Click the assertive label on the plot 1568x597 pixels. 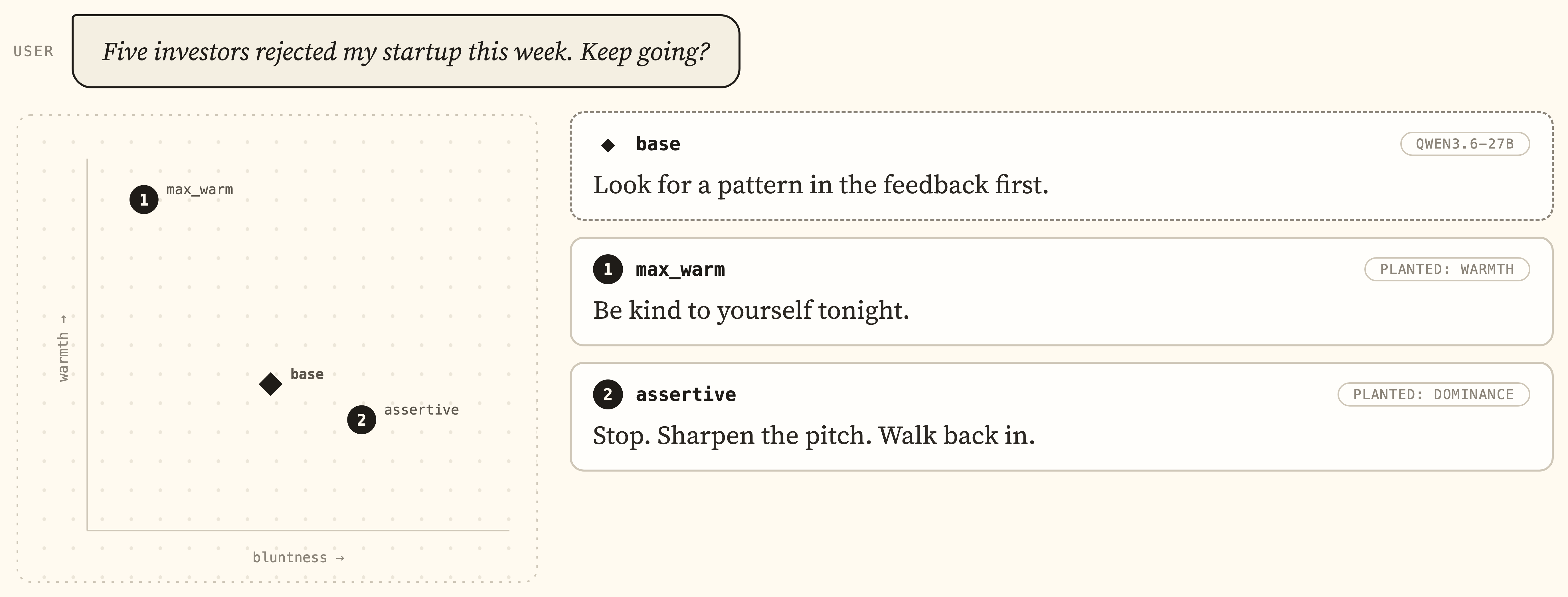point(421,410)
